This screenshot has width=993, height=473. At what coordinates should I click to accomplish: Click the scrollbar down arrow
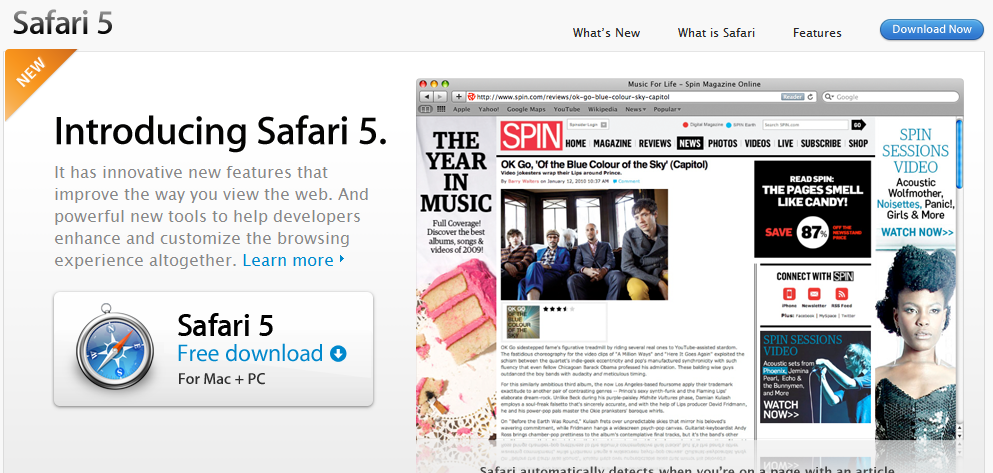(x=959, y=436)
